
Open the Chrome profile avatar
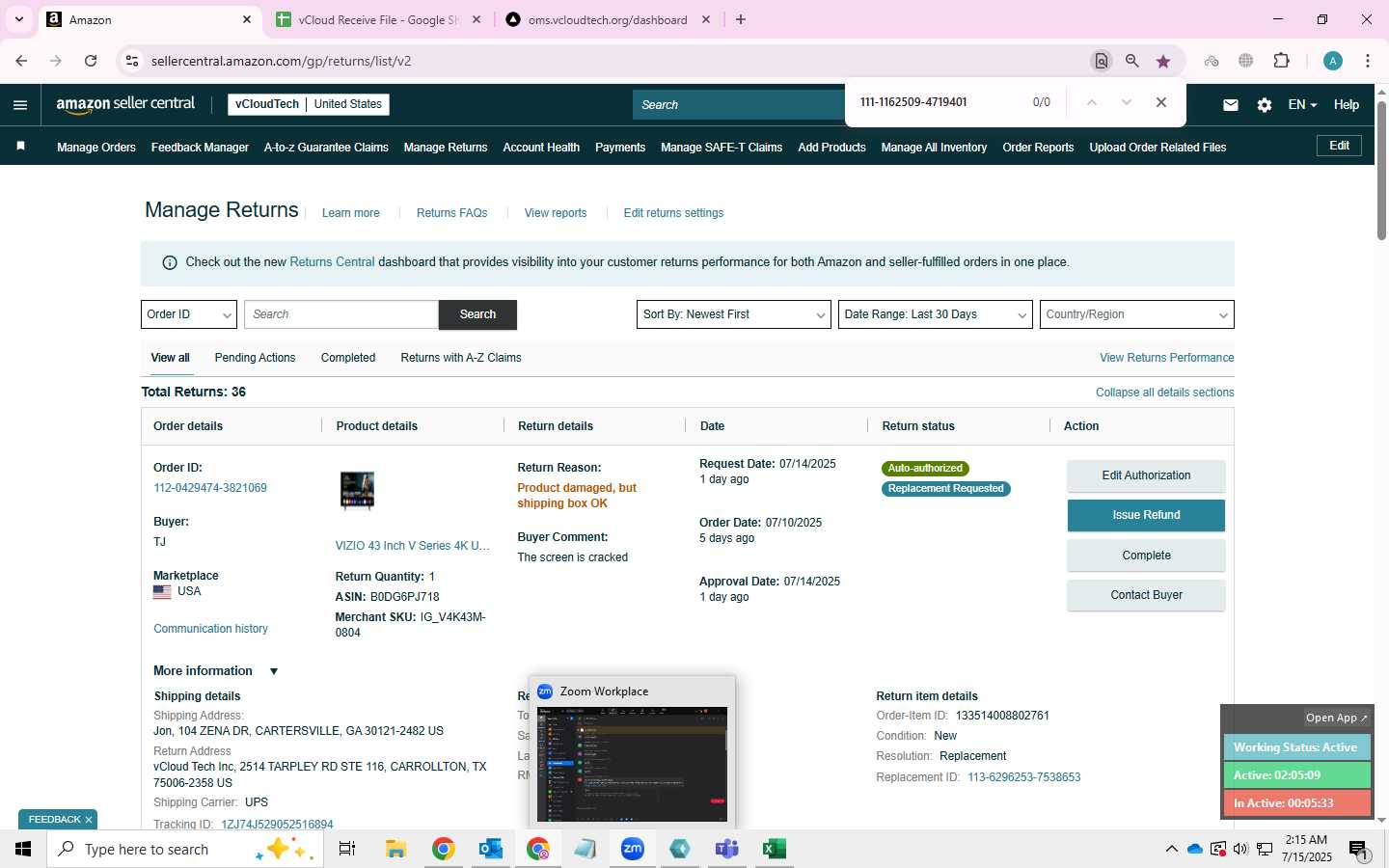click(x=1333, y=61)
